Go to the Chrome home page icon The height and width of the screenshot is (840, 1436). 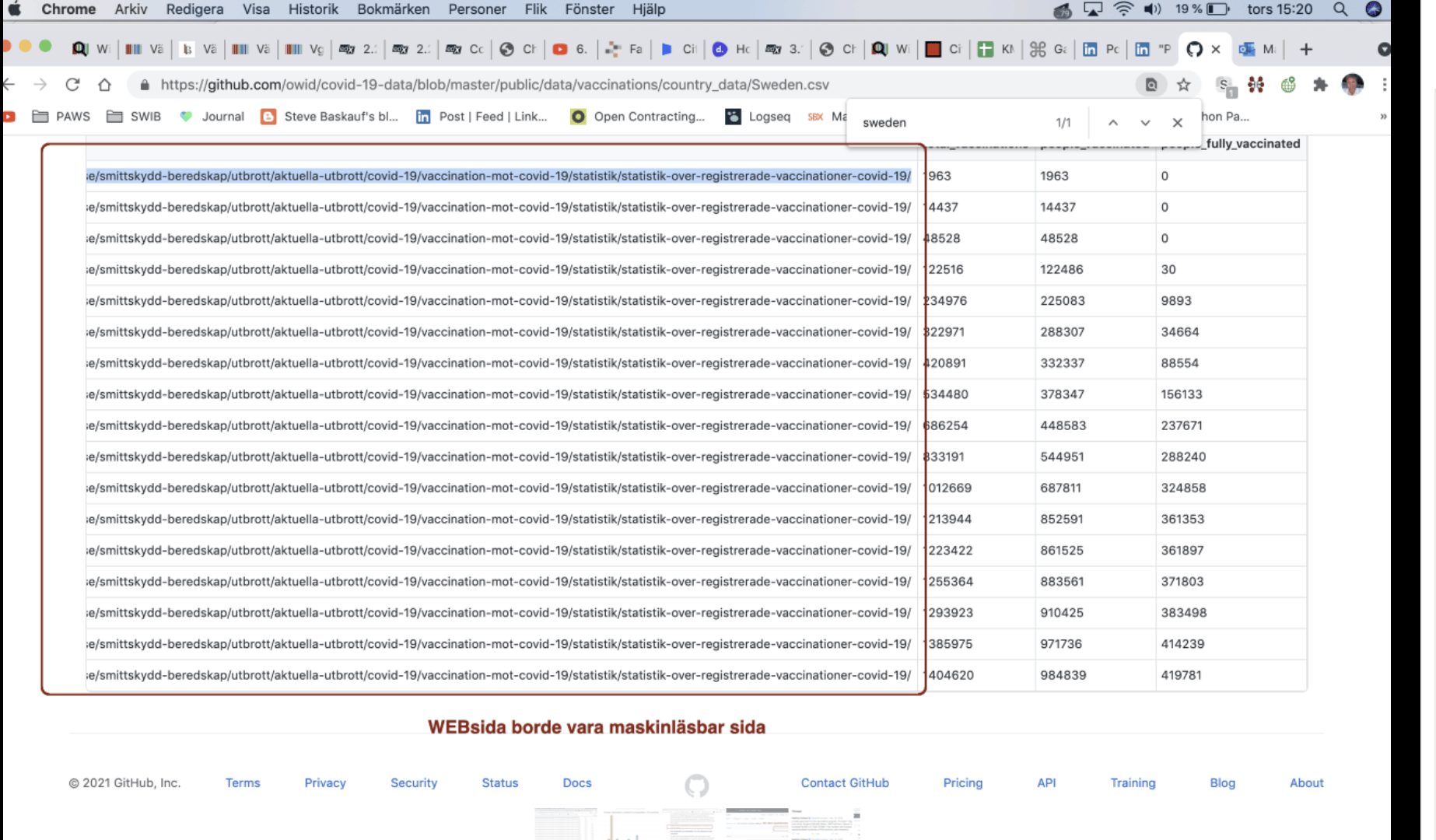coord(104,85)
